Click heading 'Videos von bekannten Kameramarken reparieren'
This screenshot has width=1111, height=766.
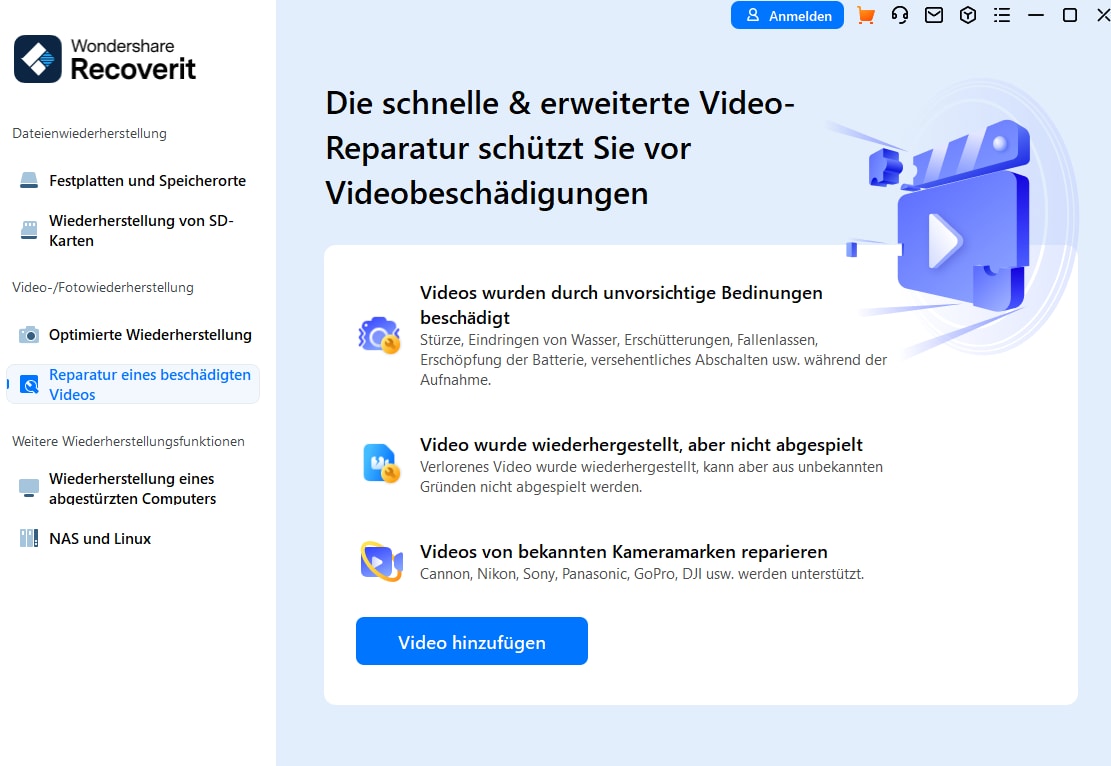click(x=624, y=551)
